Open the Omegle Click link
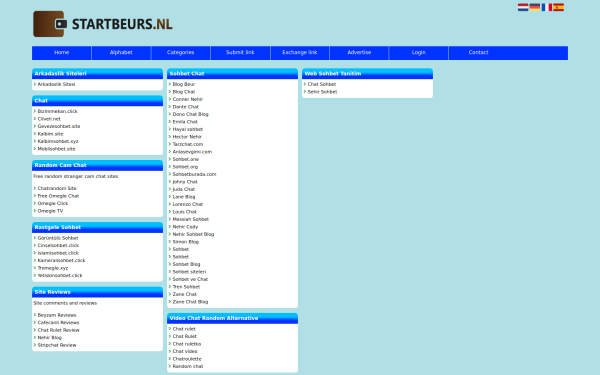600x375 pixels. [x=52, y=204]
